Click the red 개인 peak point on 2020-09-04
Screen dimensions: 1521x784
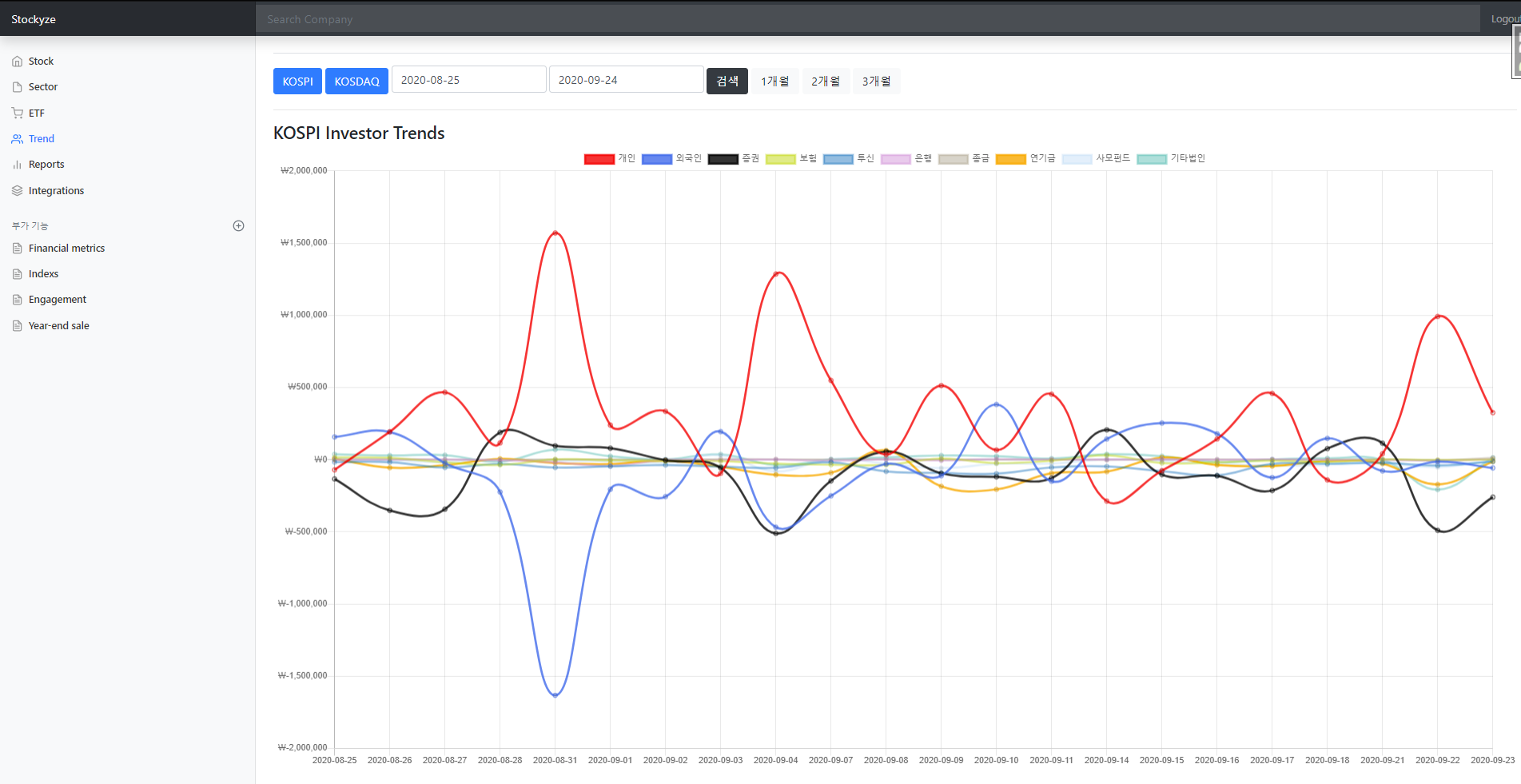tap(776, 273)
